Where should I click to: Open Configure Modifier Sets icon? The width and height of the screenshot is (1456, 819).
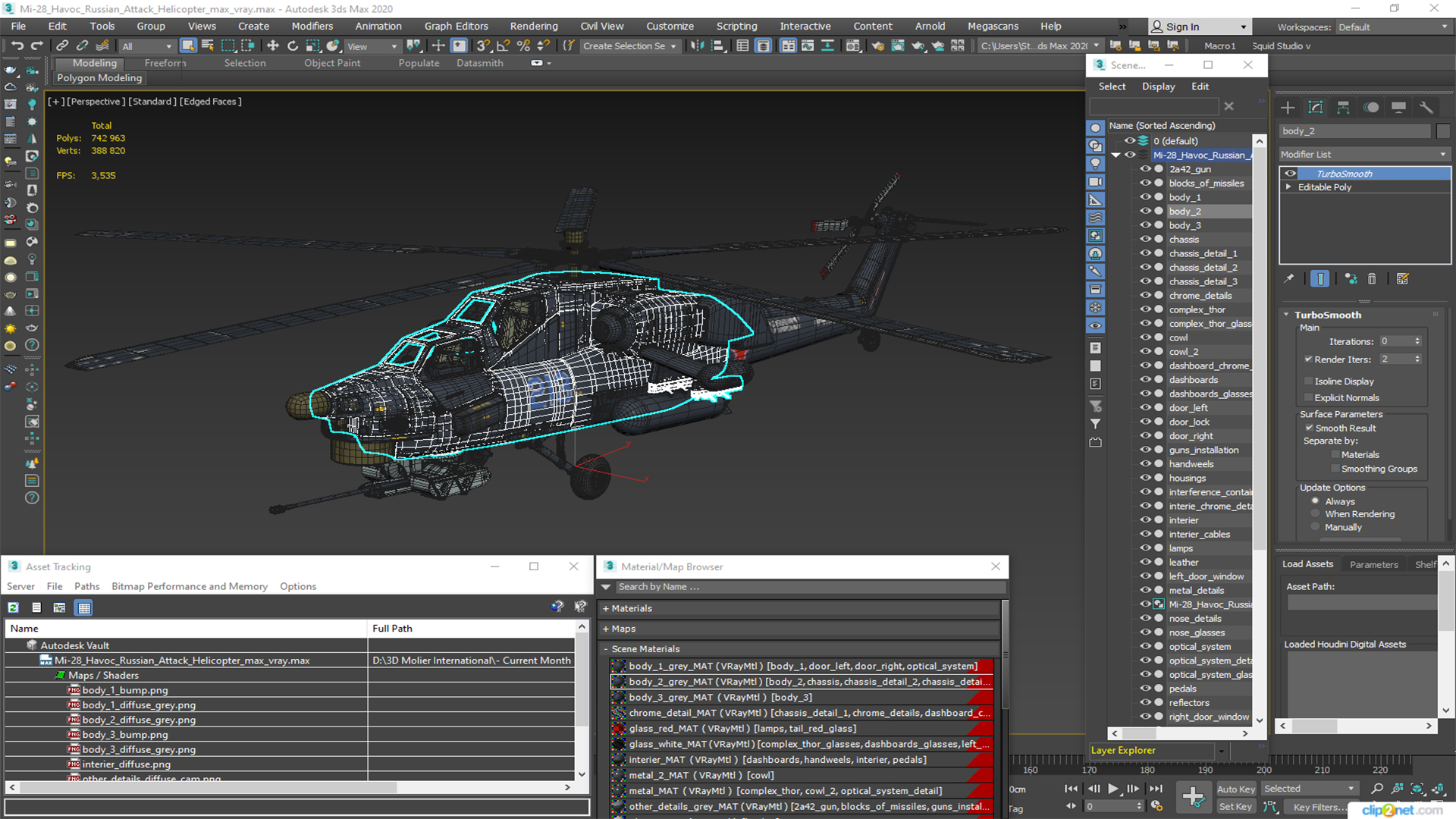(x=1403, y=279)
